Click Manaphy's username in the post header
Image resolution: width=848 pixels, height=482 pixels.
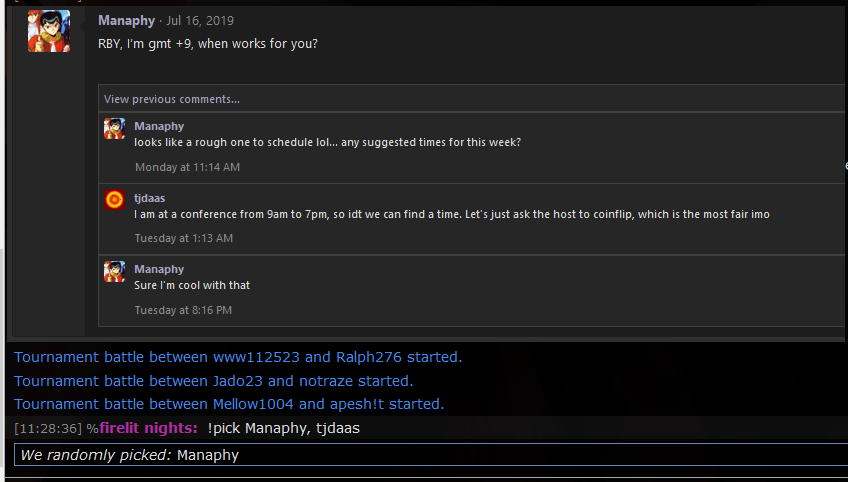[127, 21]
